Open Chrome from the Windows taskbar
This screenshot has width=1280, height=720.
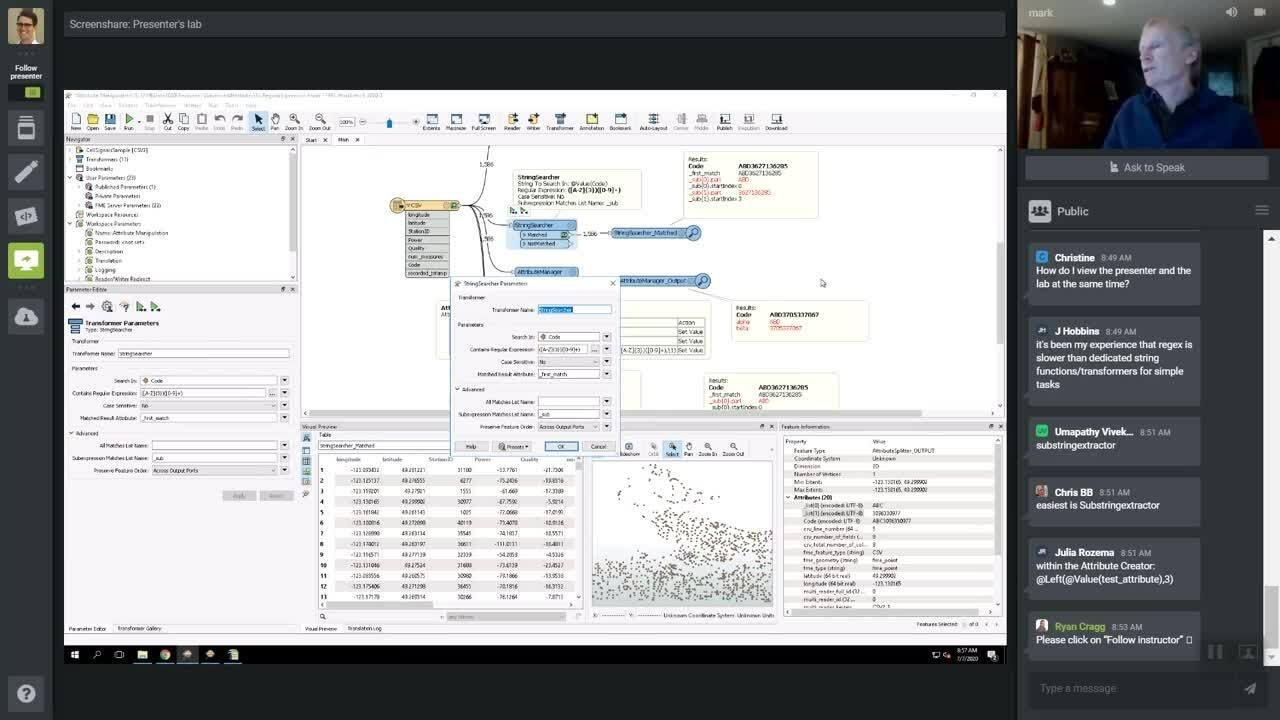(165, 655)
